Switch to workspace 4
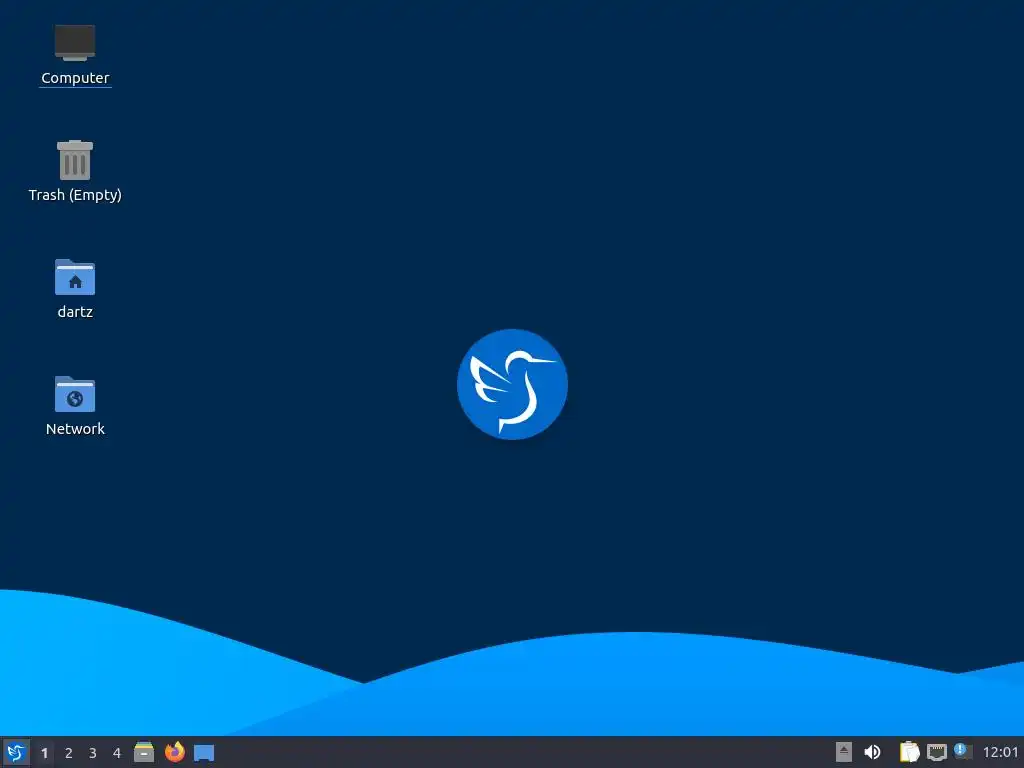The height and width of the screenshot is (768, 1024). [x=117, y=753]
